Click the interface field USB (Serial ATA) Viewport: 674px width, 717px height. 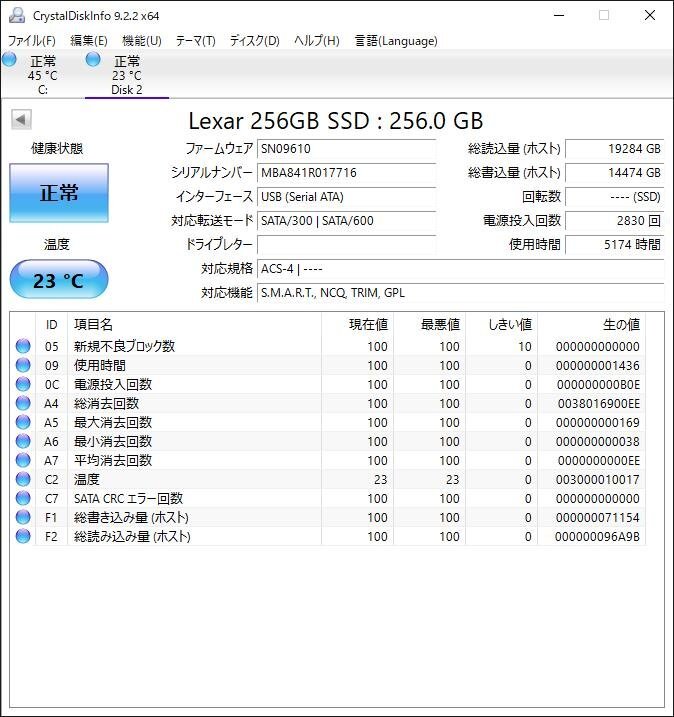click(347, 197)
